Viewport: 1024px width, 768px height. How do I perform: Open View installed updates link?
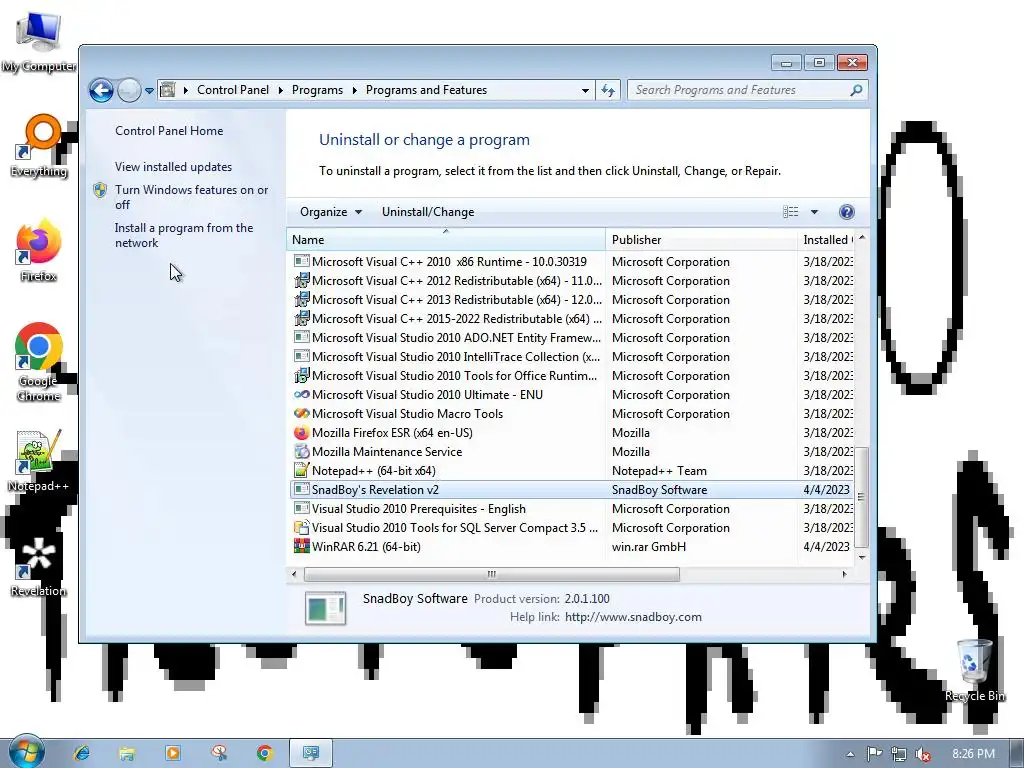174,167
